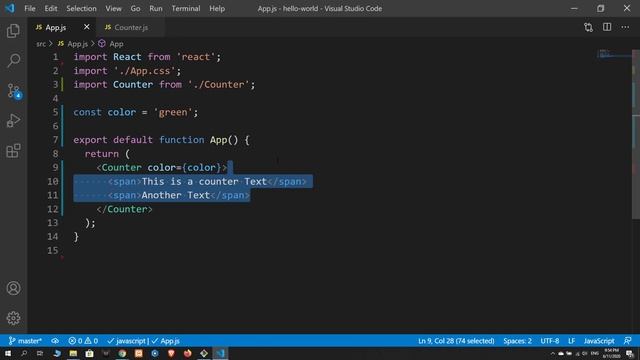This screenshot has width=640, height=360.
Task: Click the VS Code logo icon
Action: (x=10, y=8)
